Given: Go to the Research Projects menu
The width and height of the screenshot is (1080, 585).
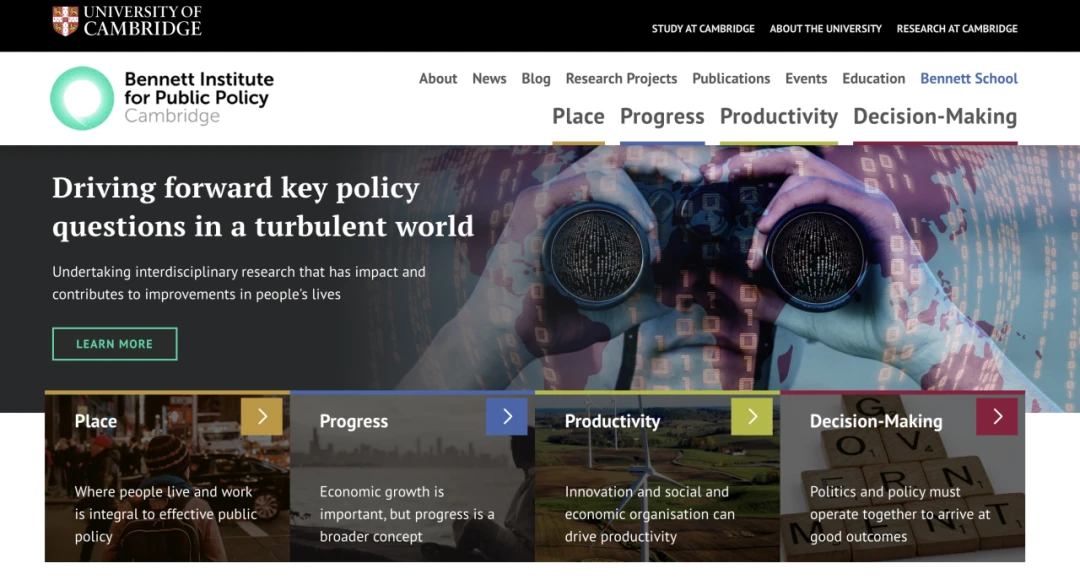Looking at the screenshot, I should coord(621,79).
